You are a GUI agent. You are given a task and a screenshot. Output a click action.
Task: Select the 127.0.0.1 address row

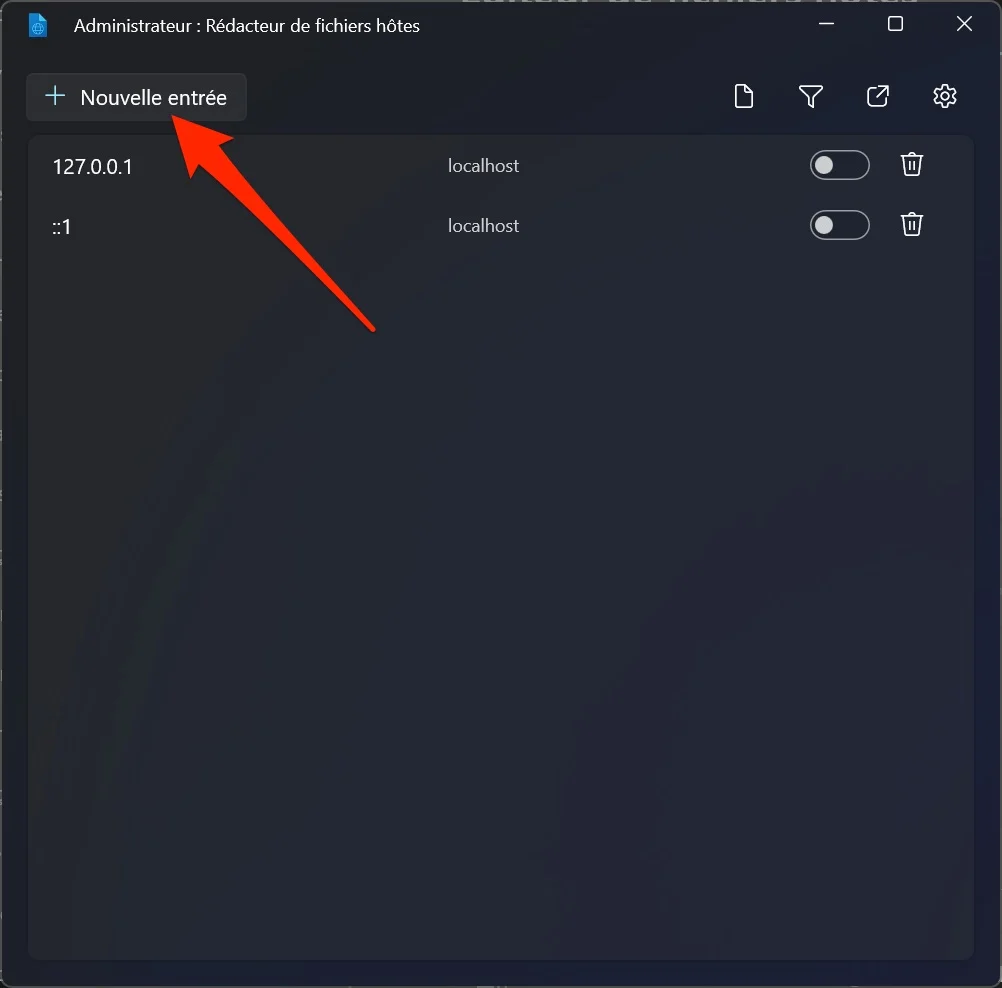click(501, 166)
